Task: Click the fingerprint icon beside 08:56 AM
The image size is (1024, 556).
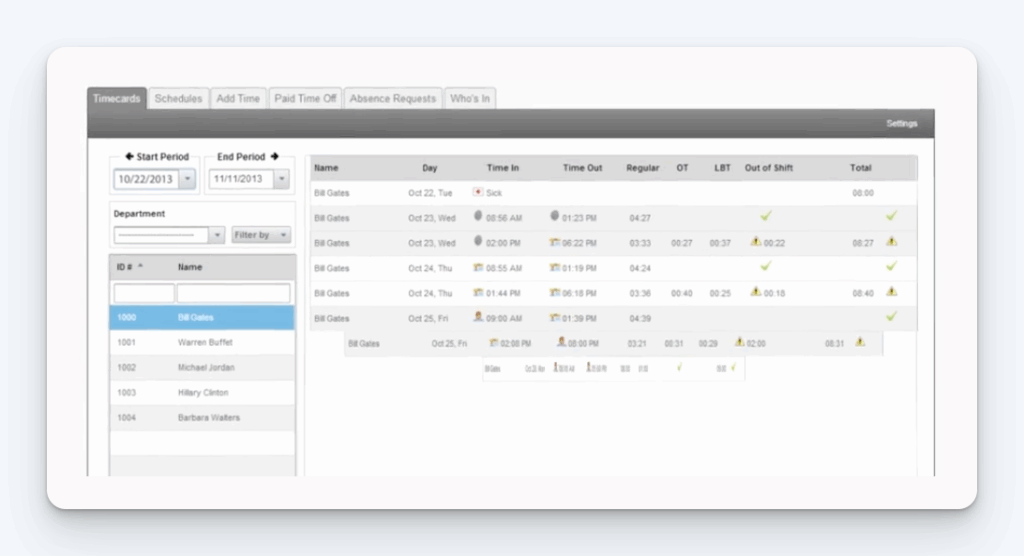Action: click(x=478, y=216)
